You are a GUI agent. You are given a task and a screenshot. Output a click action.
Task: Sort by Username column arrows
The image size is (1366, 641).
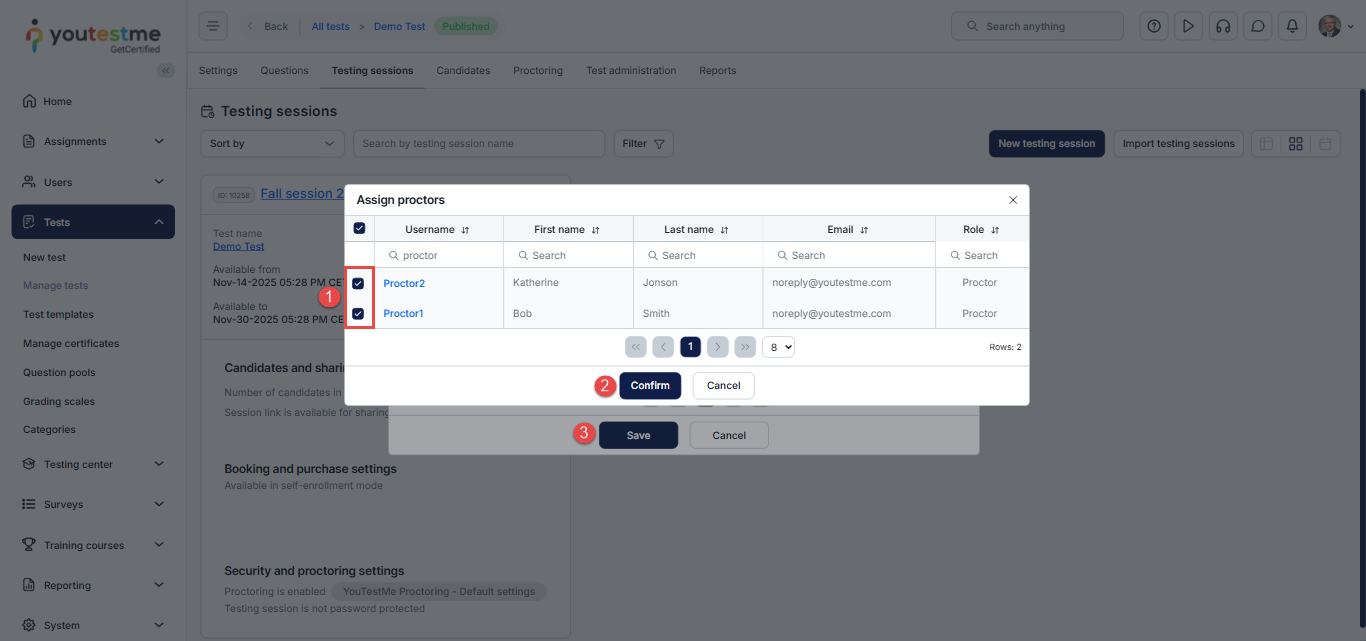pos(465,230)
